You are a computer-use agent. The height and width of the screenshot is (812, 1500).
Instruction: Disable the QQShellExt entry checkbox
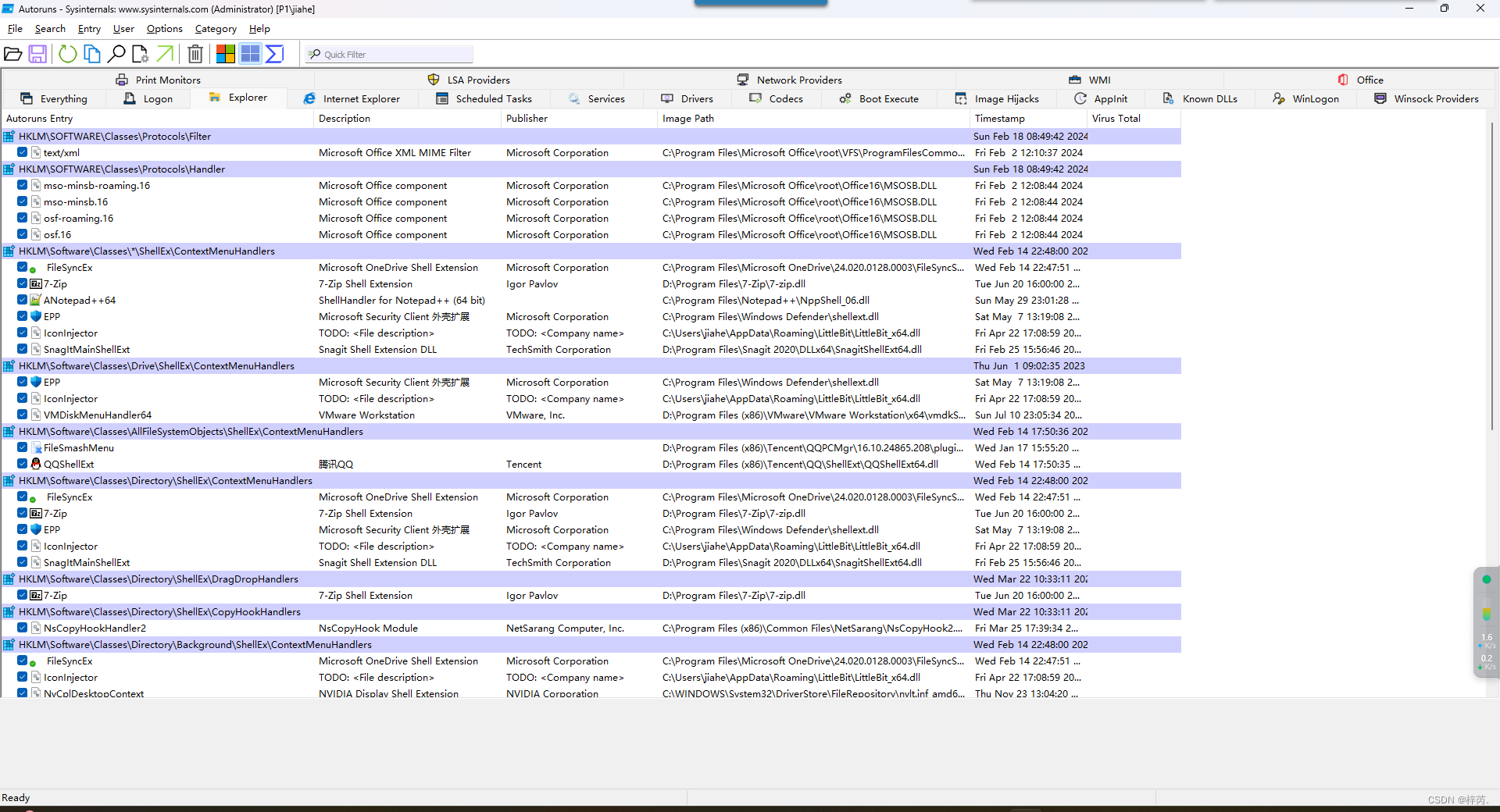(x=23, y=464)
